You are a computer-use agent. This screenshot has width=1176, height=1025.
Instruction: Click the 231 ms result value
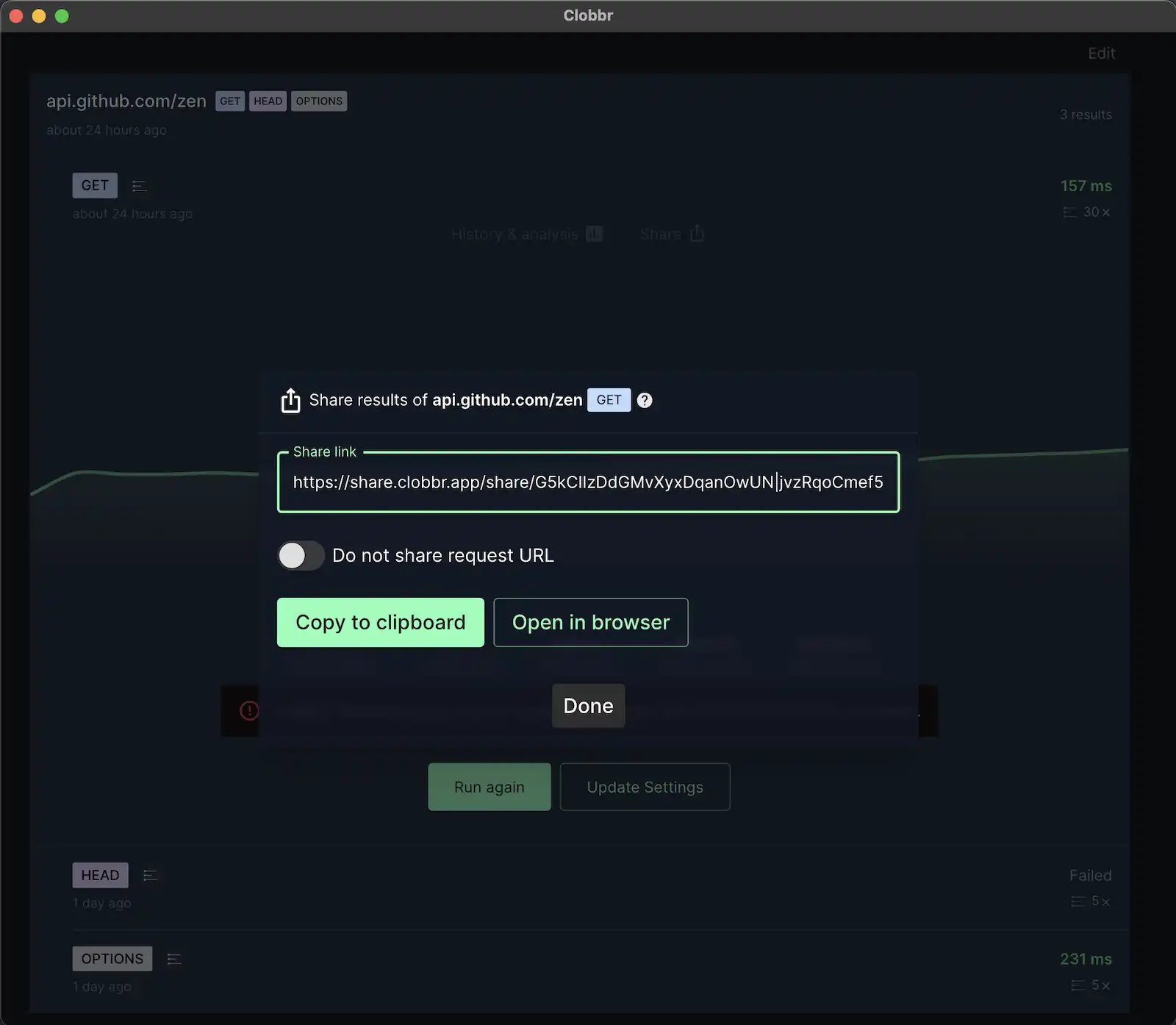click(x=1086, y=959)
